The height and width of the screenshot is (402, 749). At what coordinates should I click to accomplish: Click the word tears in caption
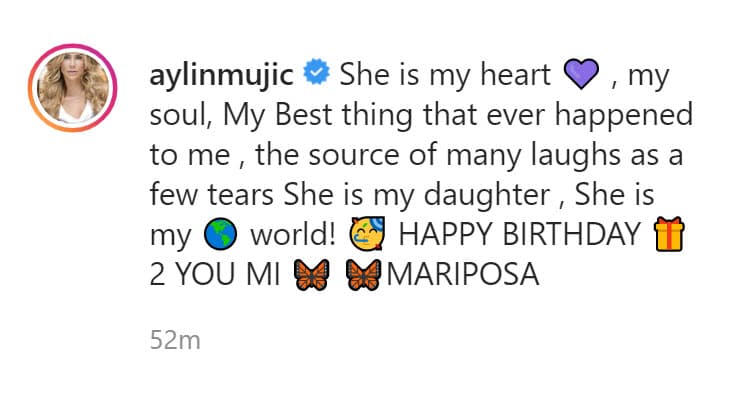click(240, 196)
